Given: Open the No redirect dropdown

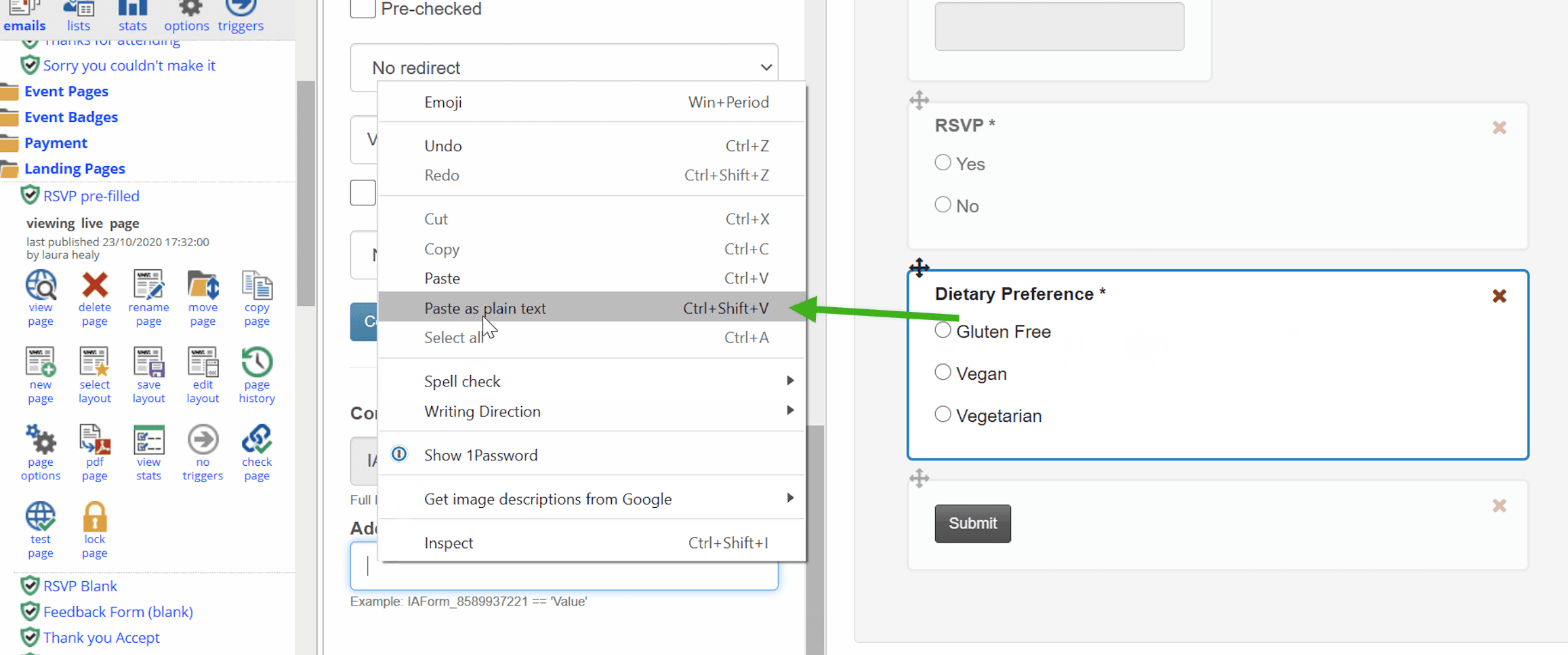Looking at the screenshot, I should click(564, 68).
